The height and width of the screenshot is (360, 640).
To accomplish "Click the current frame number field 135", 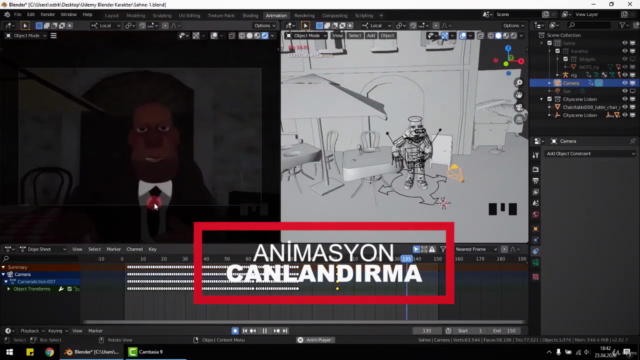I will (427, 331).
